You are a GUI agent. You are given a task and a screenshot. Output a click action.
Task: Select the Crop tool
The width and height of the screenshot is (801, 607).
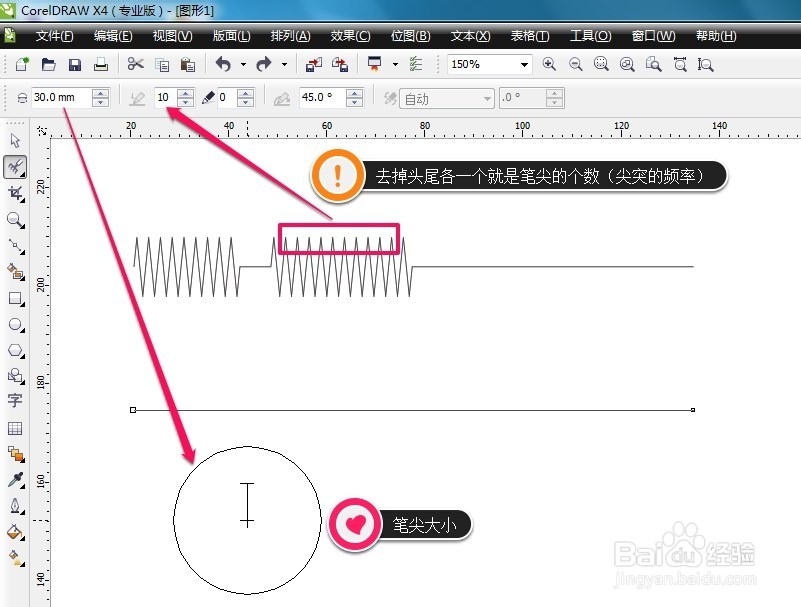pyautogui.click(x=15, y=193)
